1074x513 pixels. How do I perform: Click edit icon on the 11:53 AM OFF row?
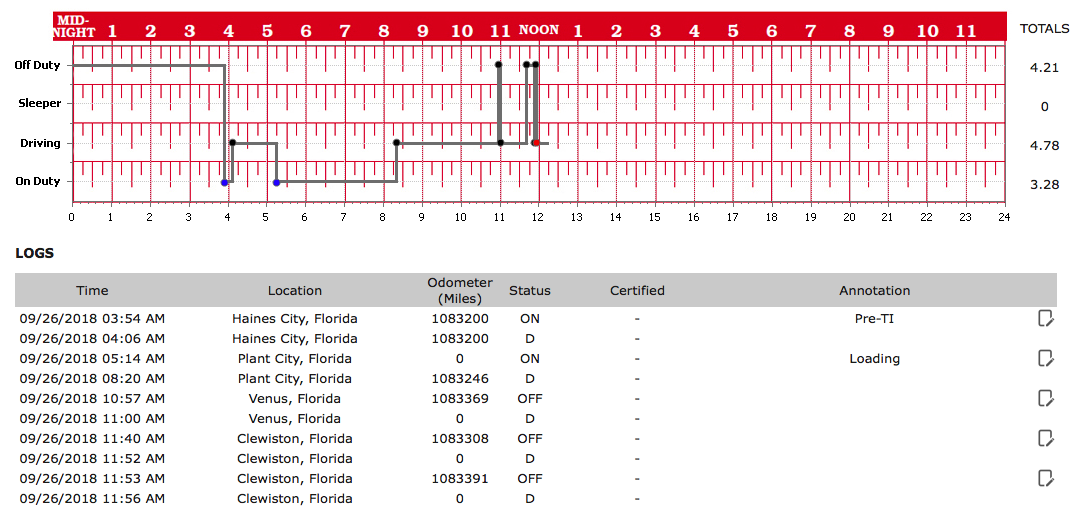(x=1045, y=478)
